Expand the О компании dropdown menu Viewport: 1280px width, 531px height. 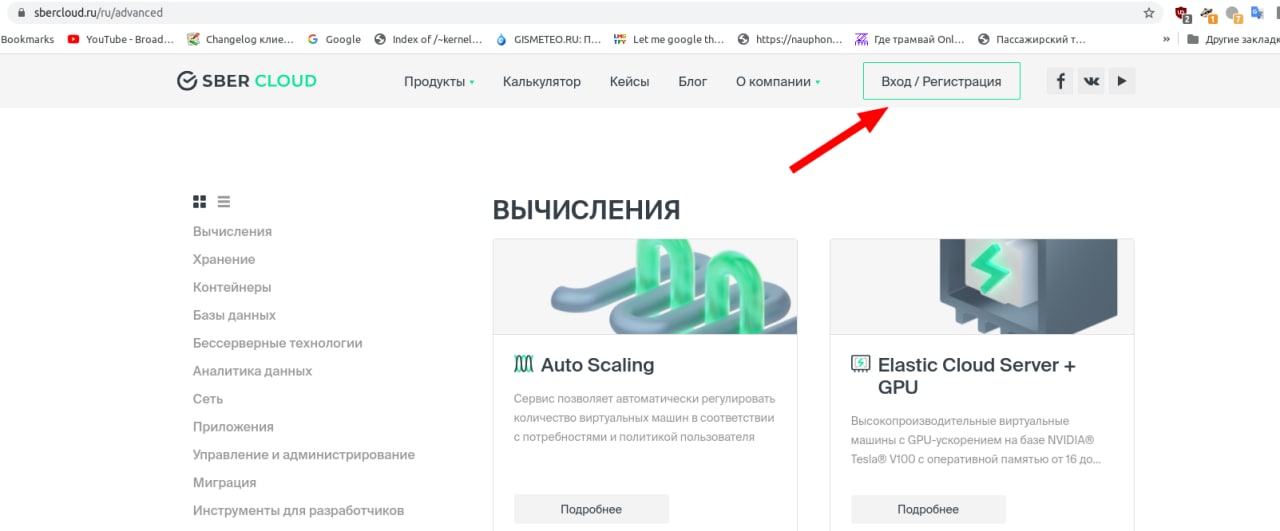click(x=777, y=82)
